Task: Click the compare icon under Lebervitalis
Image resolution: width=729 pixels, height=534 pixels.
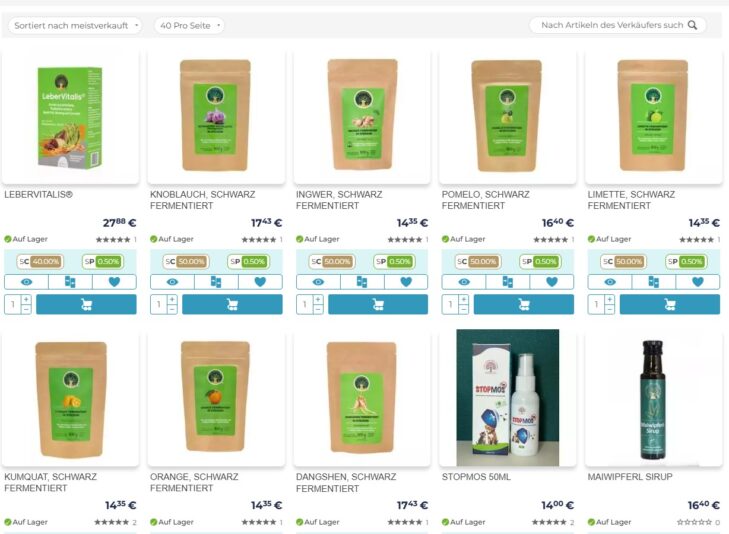Action: [x=70, y=282]
